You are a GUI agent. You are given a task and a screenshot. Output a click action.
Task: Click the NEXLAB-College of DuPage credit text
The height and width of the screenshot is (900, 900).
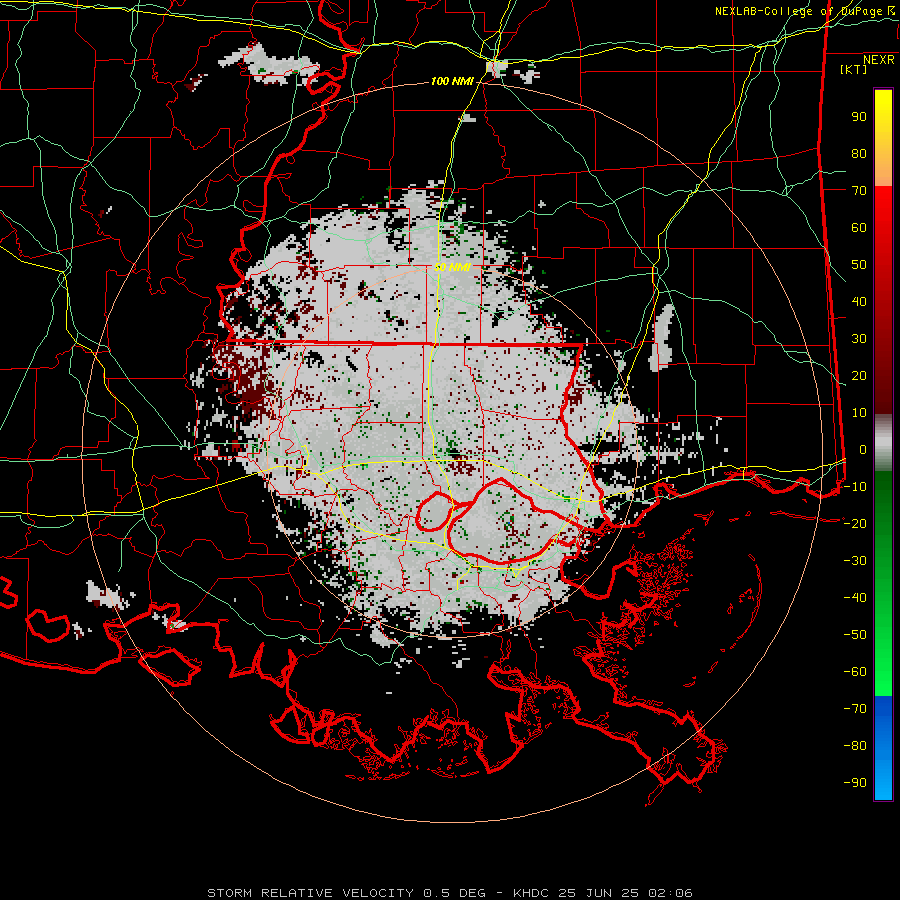798,11
